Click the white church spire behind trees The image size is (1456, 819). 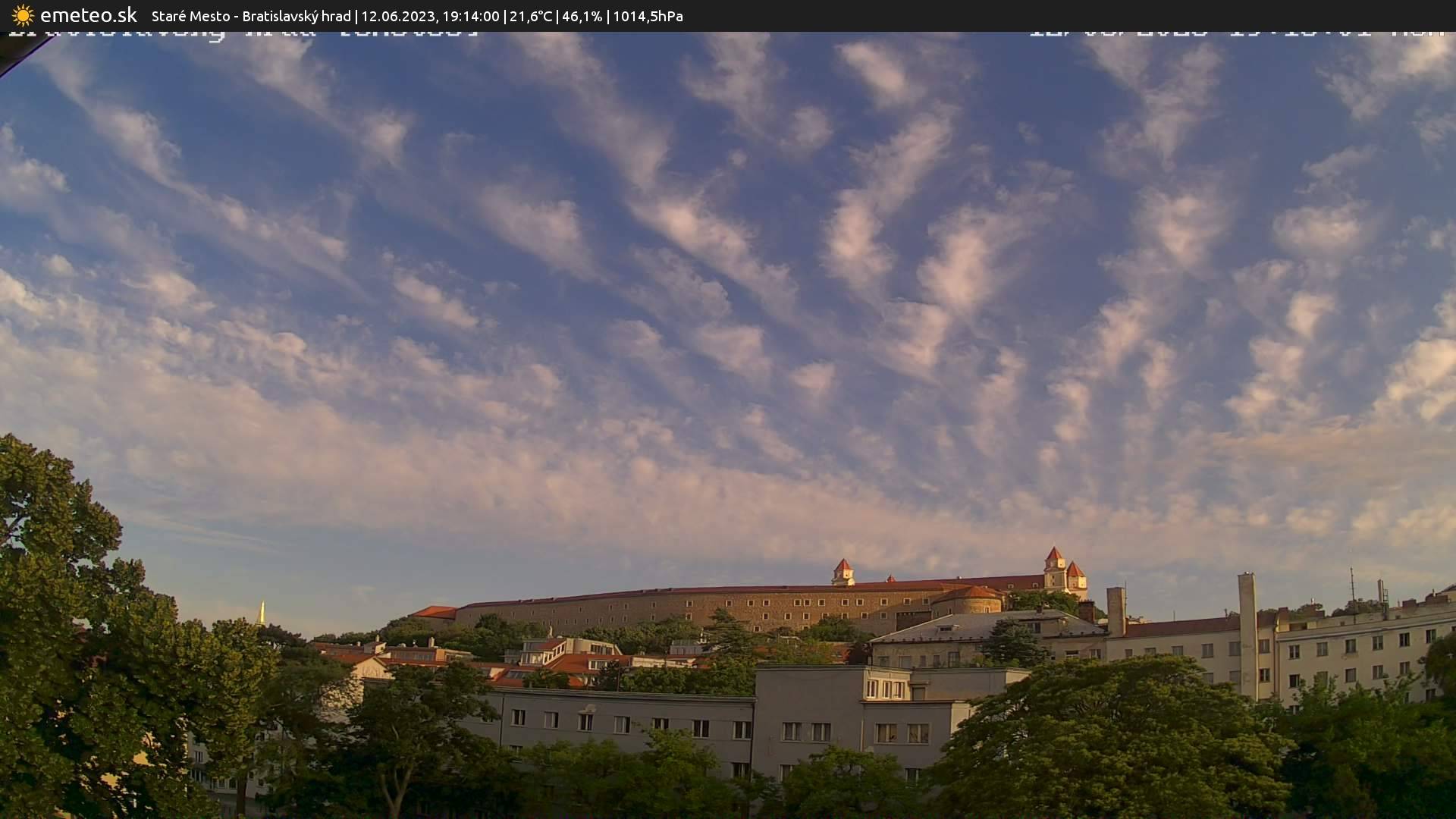pyautogui.click(x=262, y=613)
